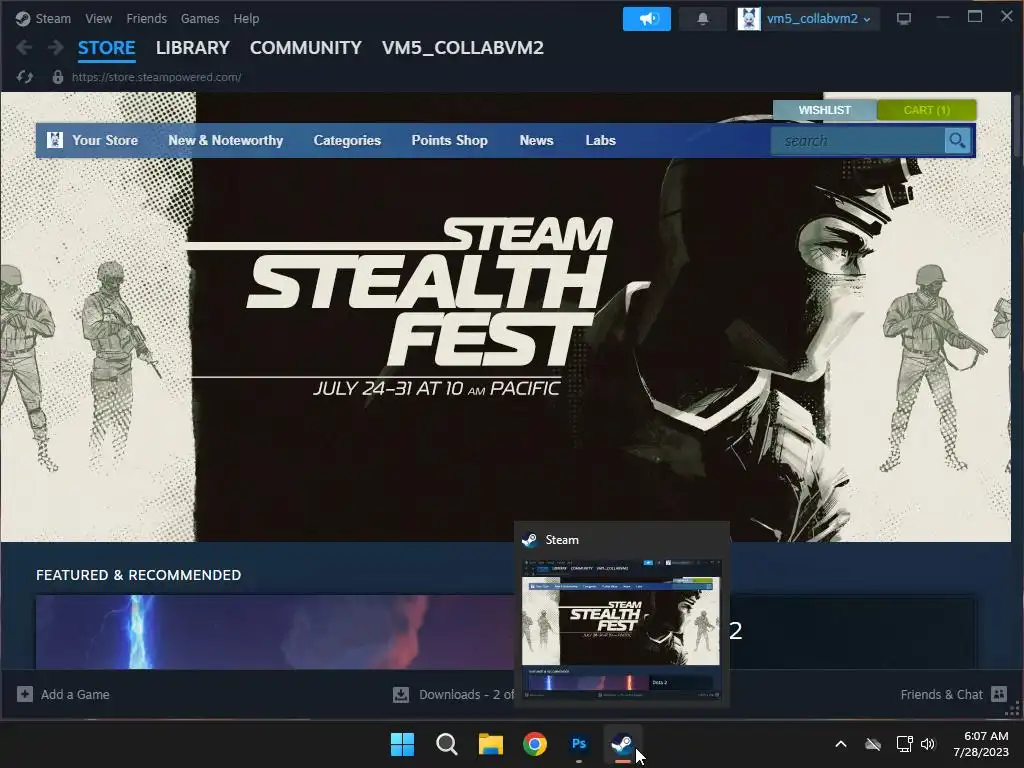
Task: Open the News link
Action: click(536, 140)
